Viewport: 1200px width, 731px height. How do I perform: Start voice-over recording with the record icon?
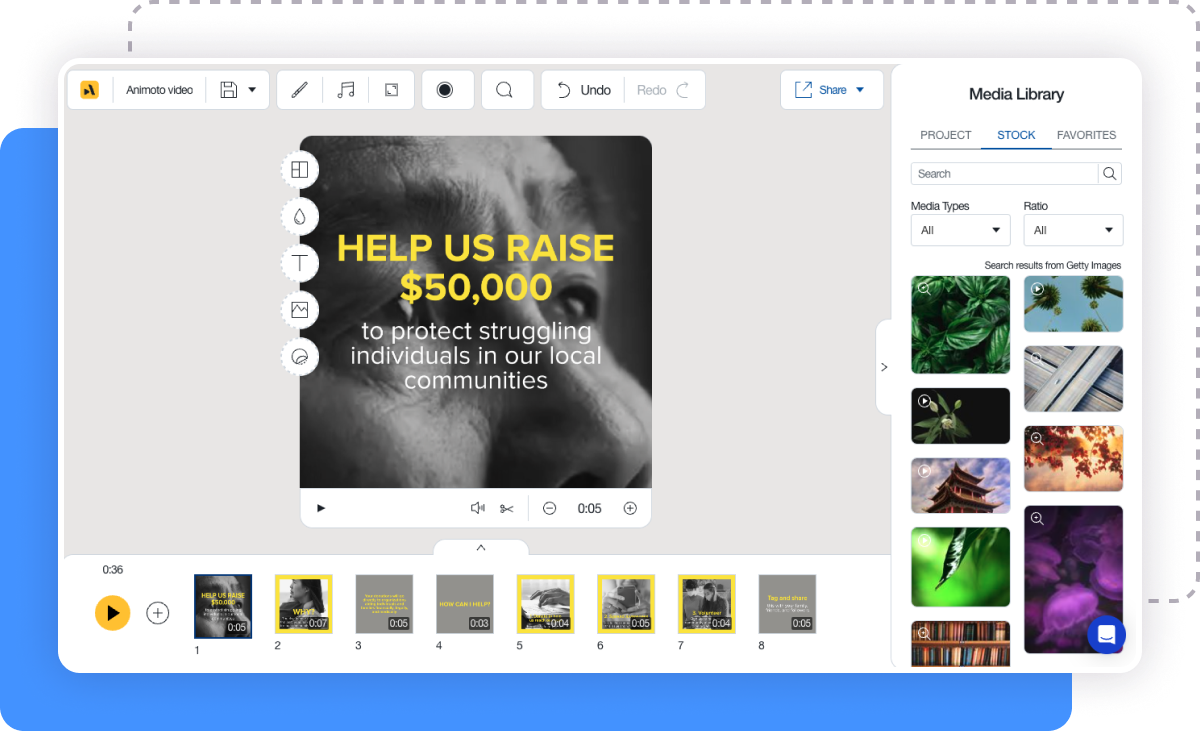[447, 89]
